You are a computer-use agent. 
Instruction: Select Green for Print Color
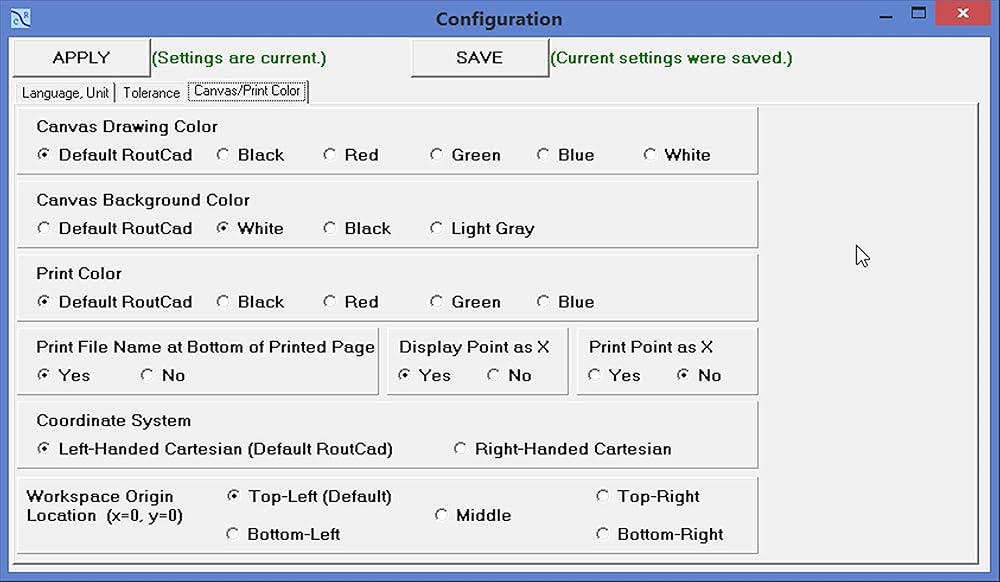pos(437,302)
